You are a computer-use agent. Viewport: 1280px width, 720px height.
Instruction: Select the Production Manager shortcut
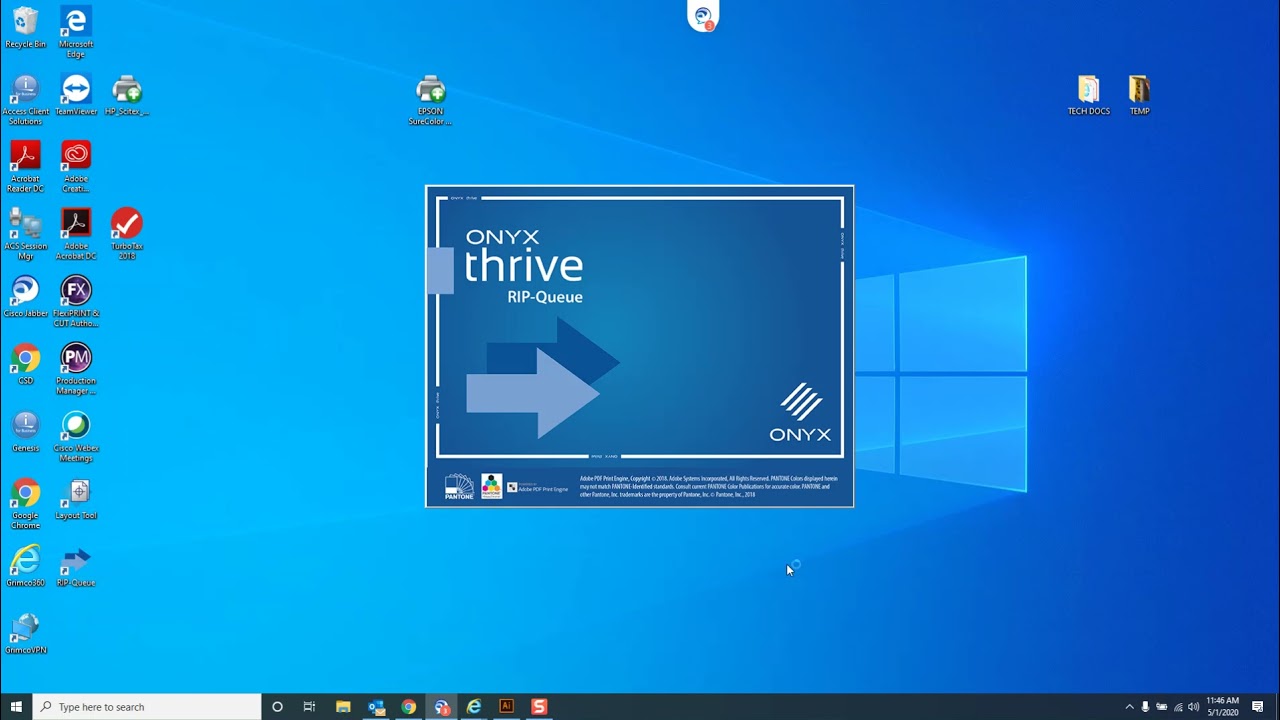click(x=76, y=369)
